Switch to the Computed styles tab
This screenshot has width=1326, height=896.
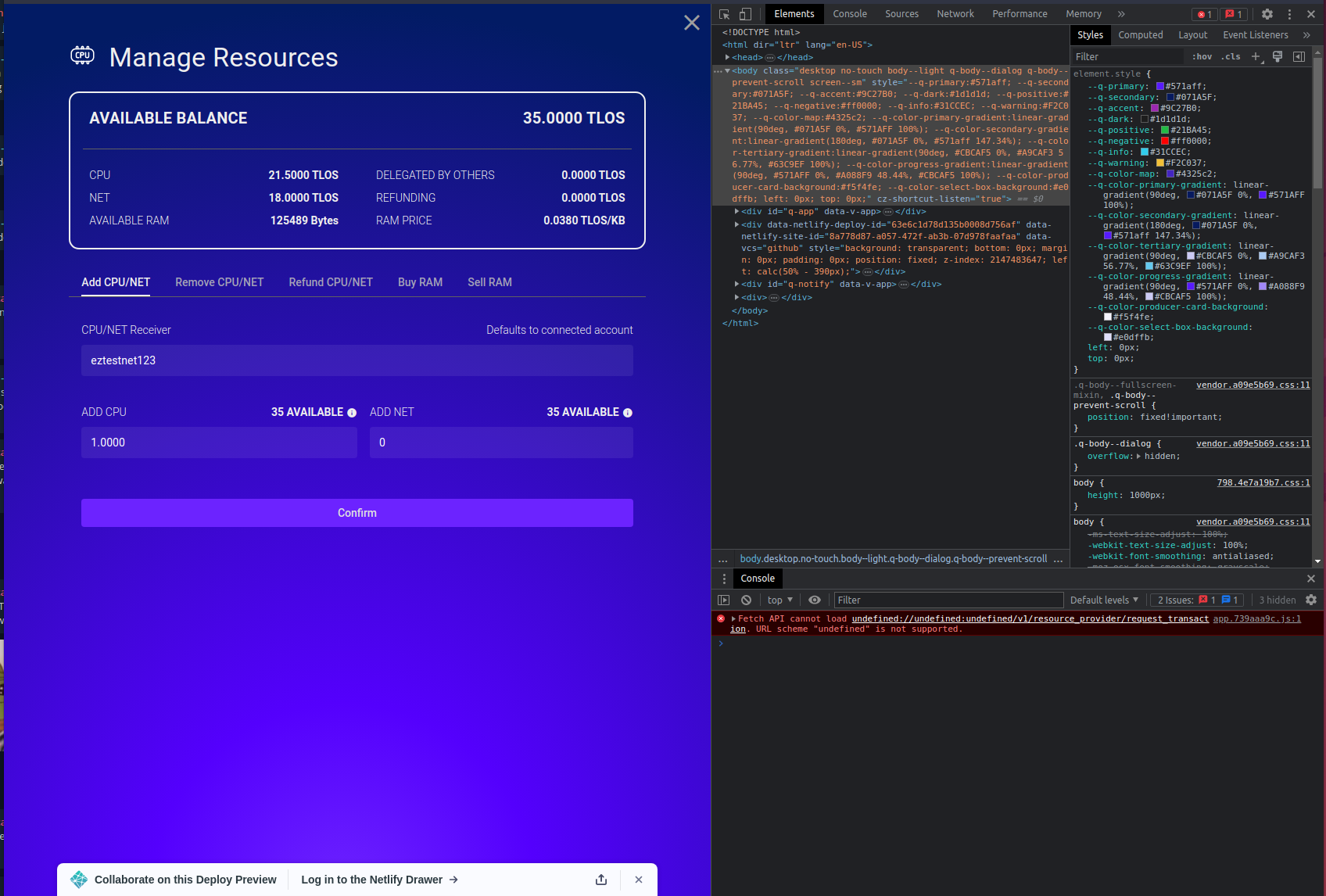tap(1141, 35)
